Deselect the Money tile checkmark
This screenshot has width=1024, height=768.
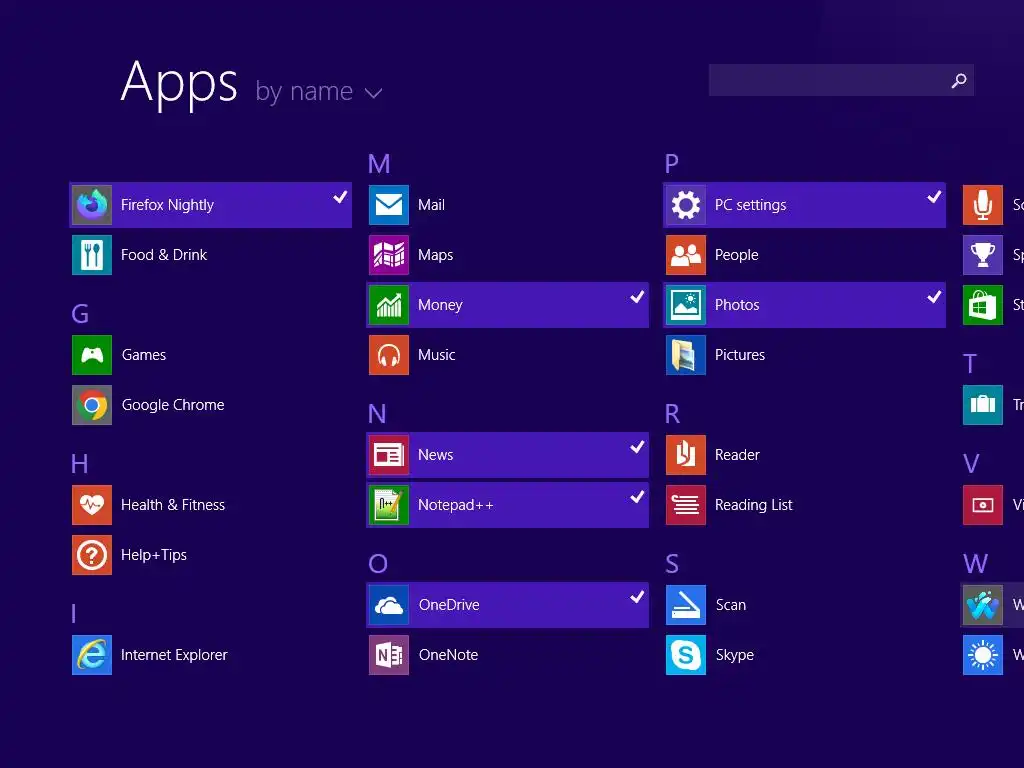coord(637,297)
